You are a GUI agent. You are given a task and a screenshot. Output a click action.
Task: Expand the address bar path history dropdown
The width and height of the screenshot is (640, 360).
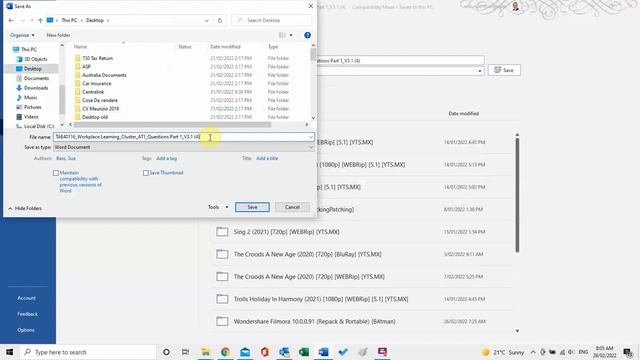coord(207,20)
